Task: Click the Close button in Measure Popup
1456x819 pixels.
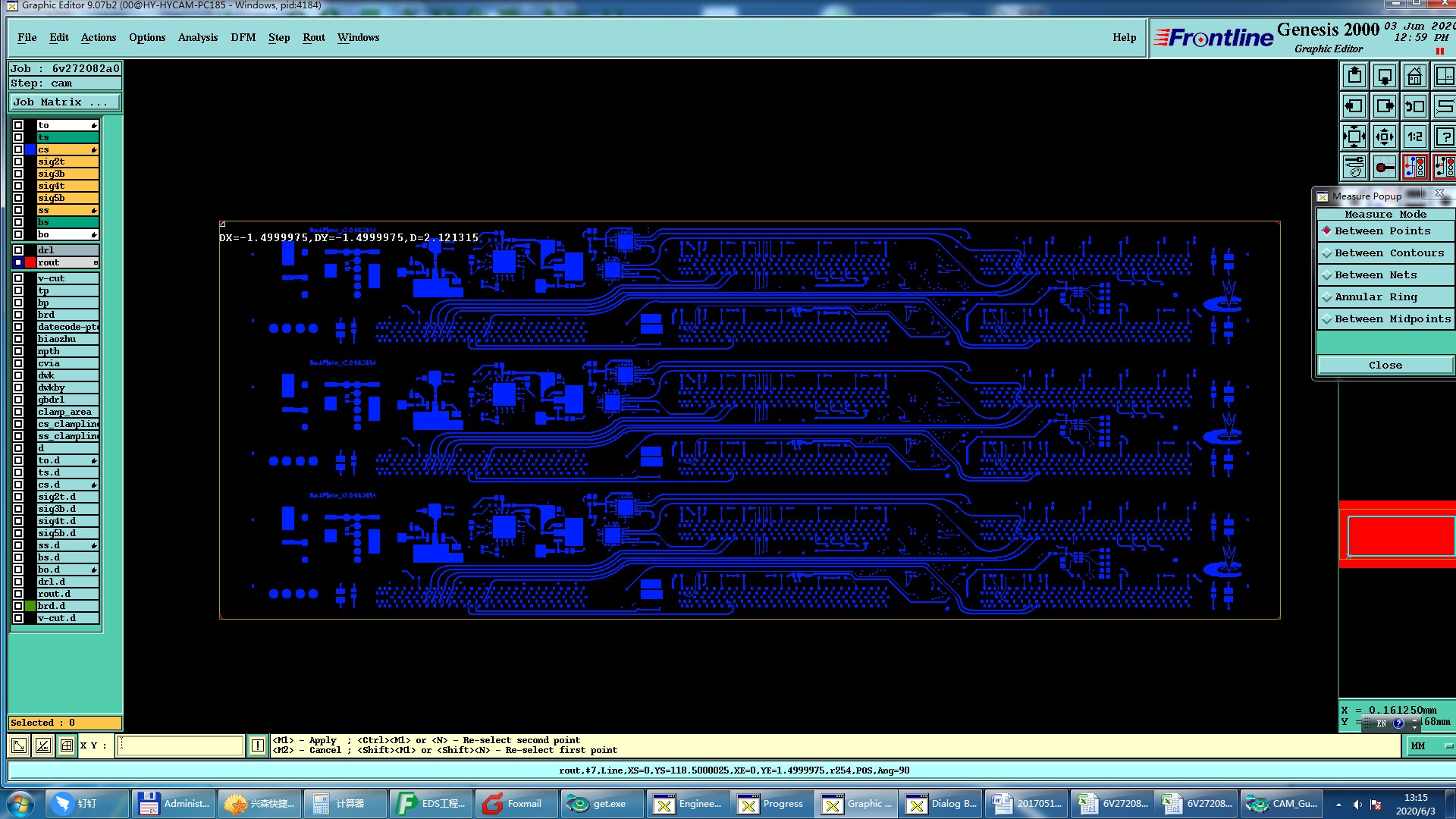Action: point(1385,366)
